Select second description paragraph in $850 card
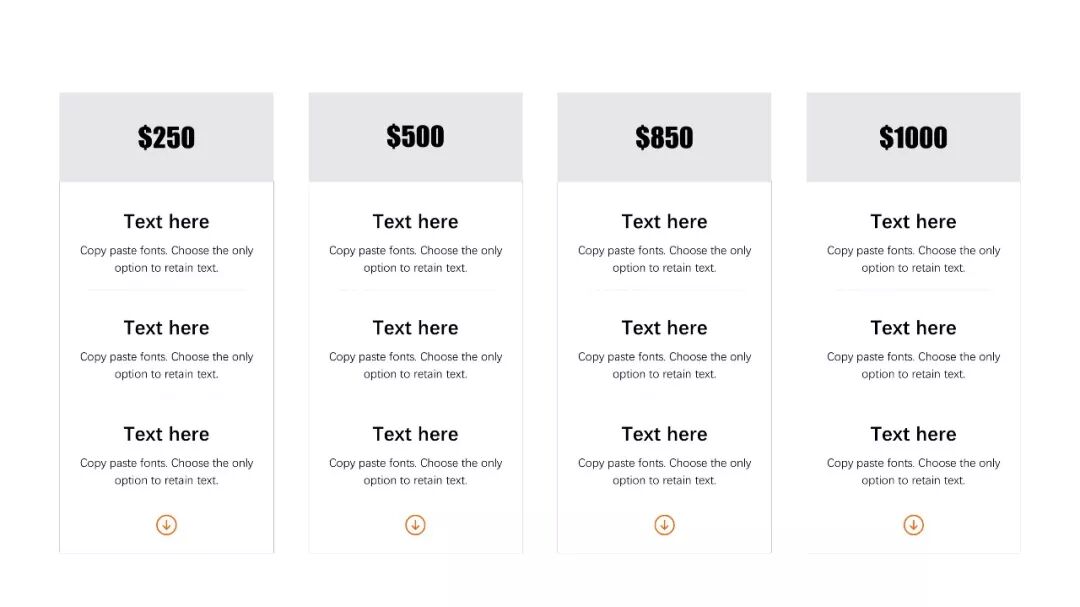Image resolution: width=1080 pixels, height=607 pixels. point(664,365)
